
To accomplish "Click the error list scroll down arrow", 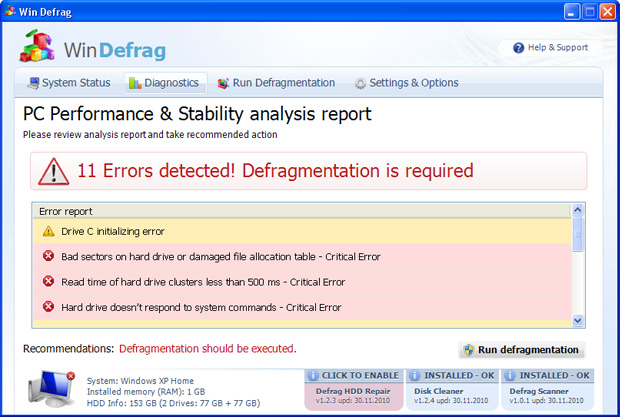I will [x=578, y=321].
